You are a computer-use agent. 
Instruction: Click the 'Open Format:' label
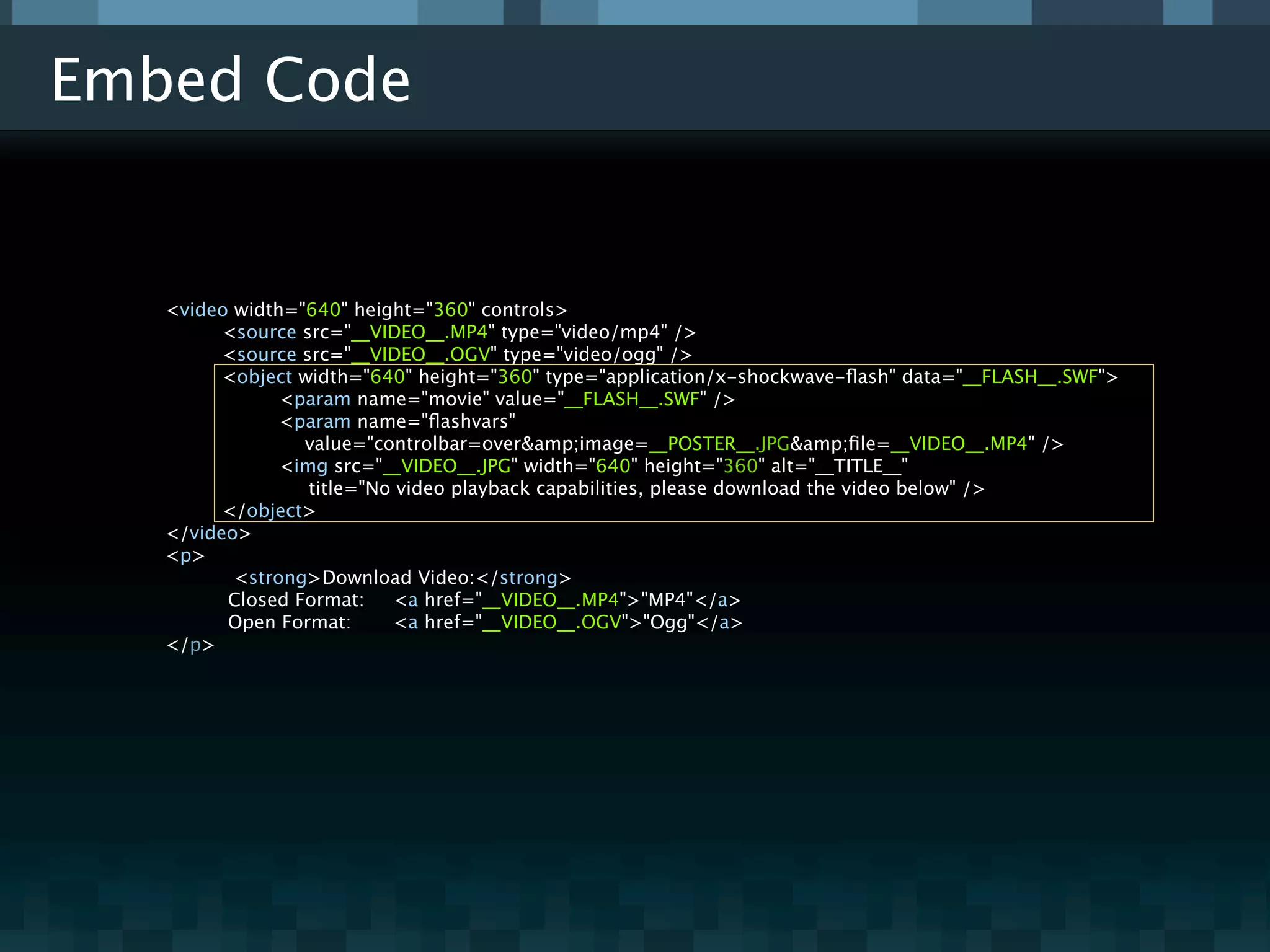[x=290, y=622]
